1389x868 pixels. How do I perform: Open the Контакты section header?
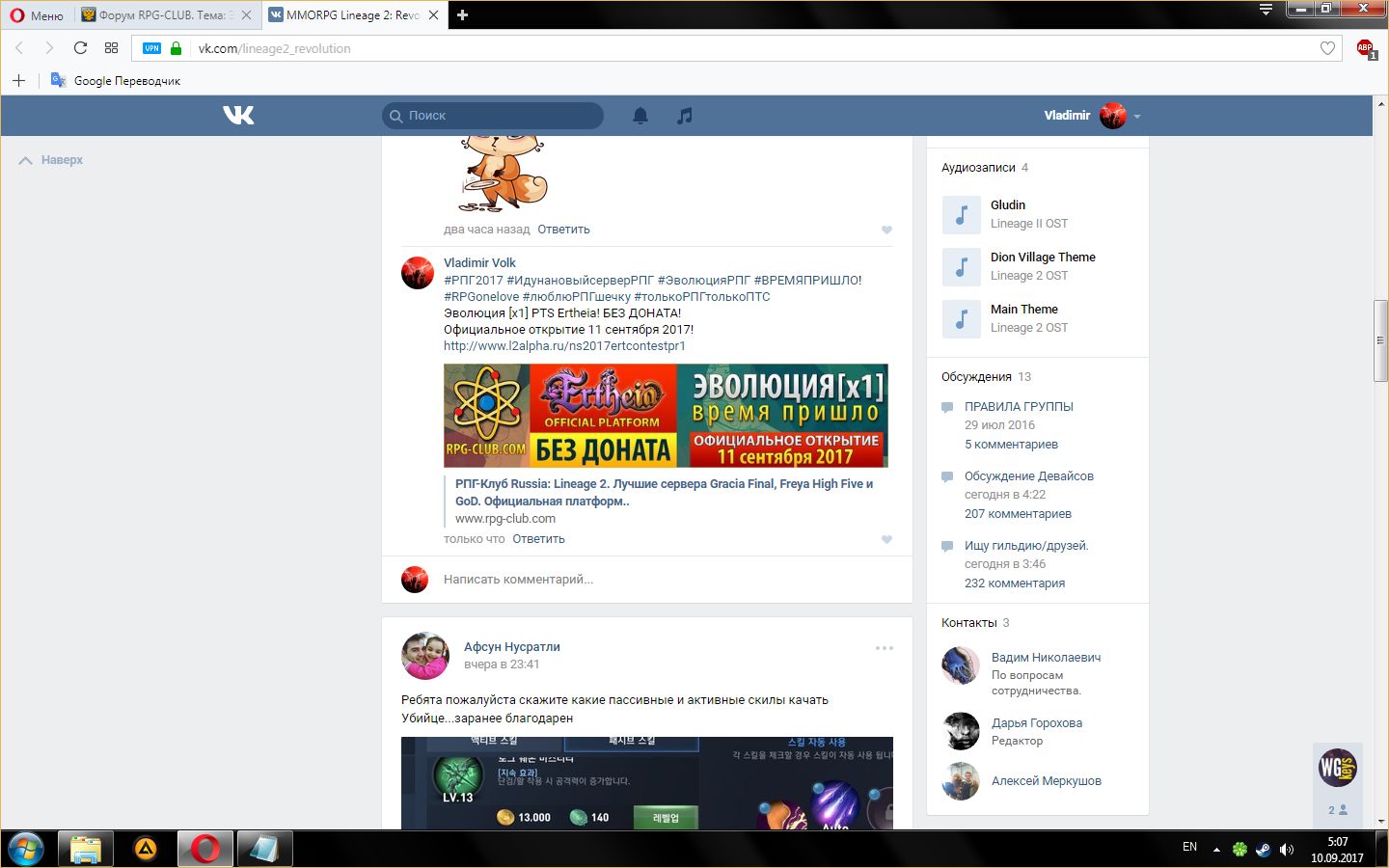(969, 622)
